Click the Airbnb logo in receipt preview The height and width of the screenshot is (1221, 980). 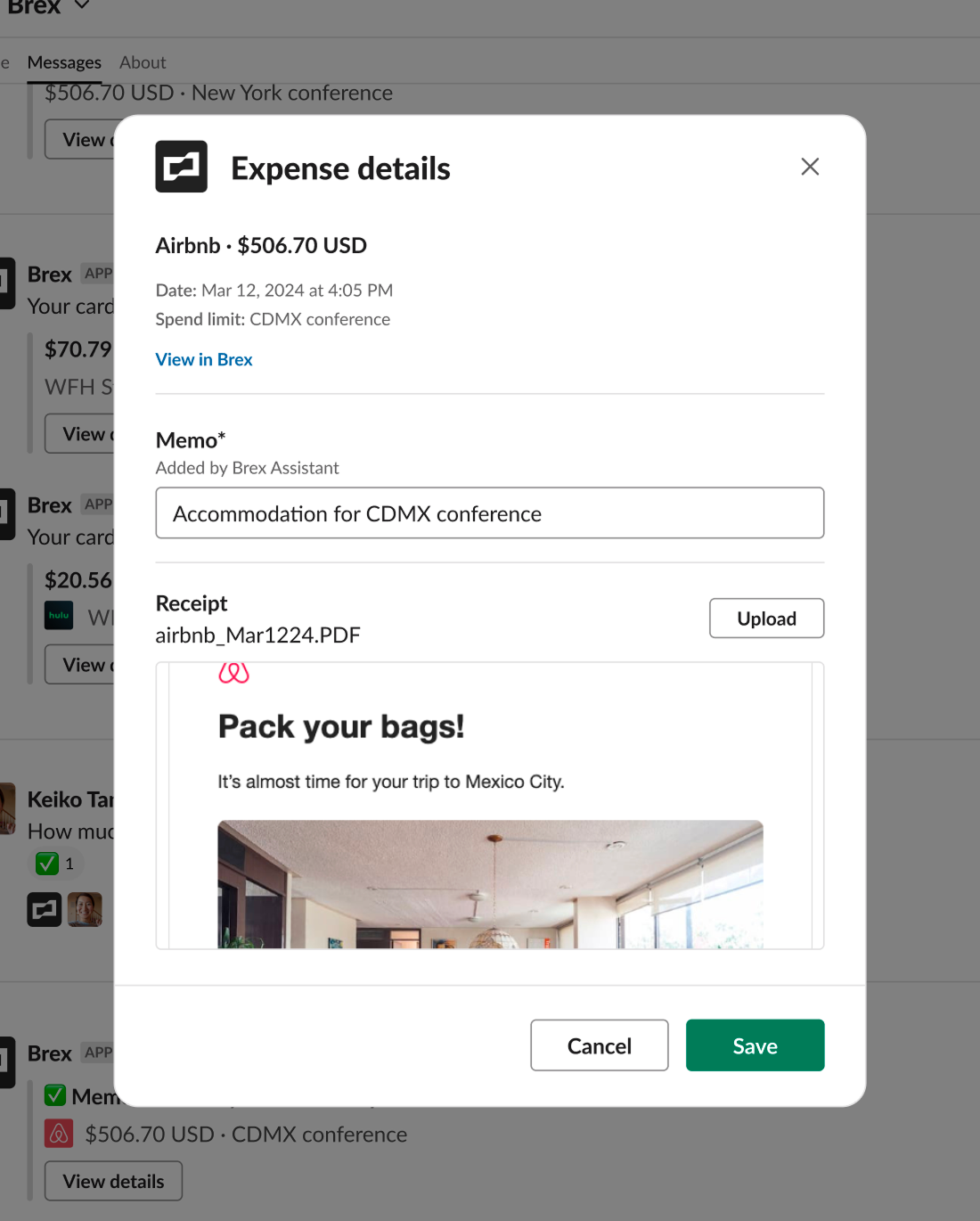[233, 673]
